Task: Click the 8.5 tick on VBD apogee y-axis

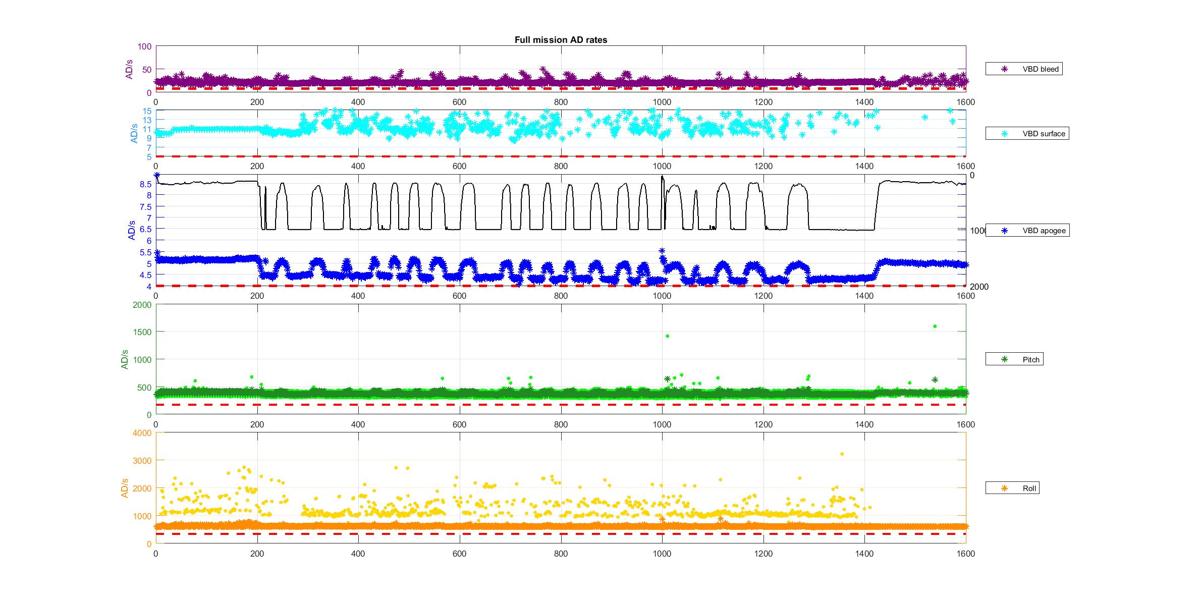Action: (x=145, y=184)
